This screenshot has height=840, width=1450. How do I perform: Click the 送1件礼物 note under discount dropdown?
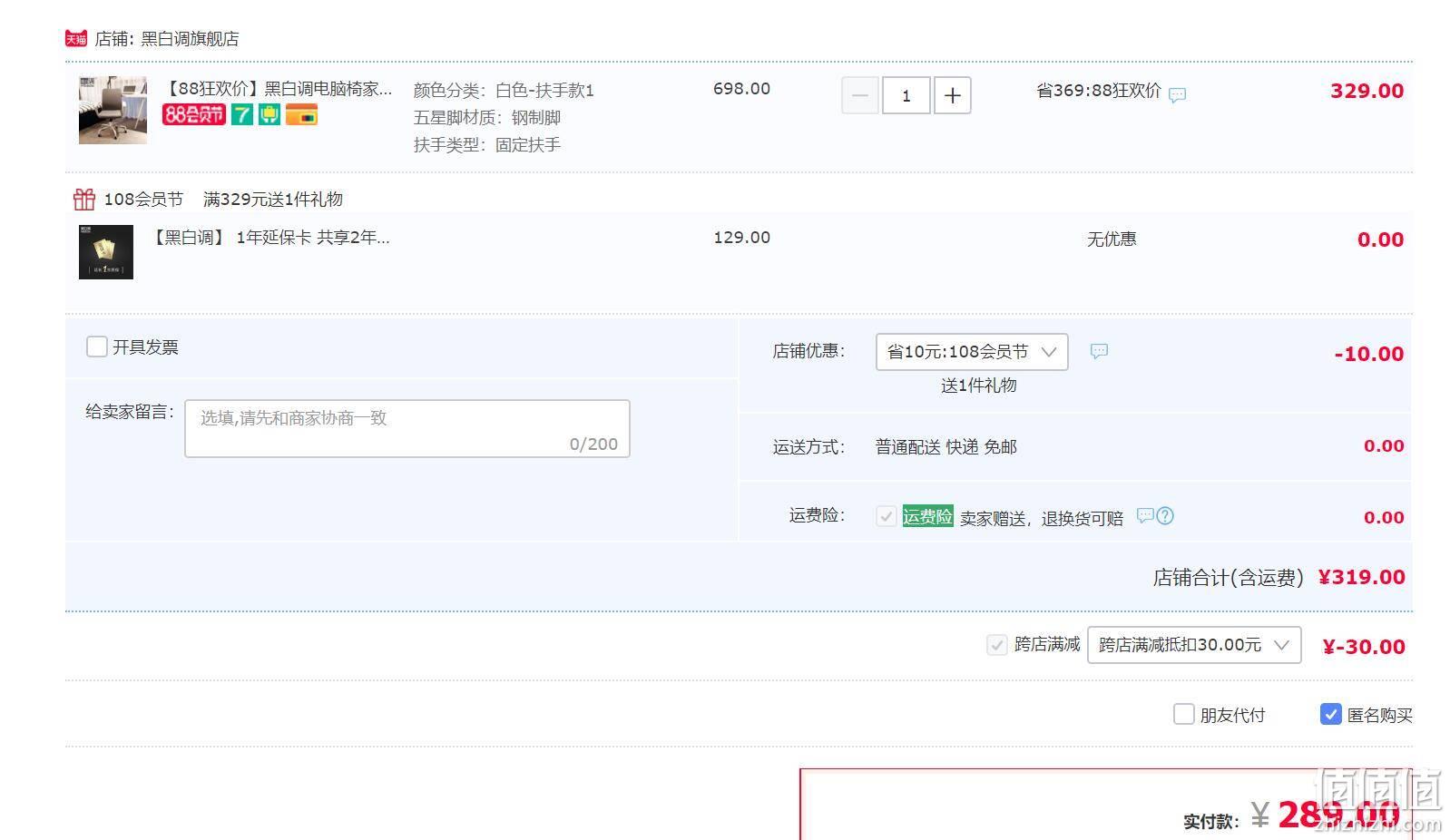click(x=978, y=386)
